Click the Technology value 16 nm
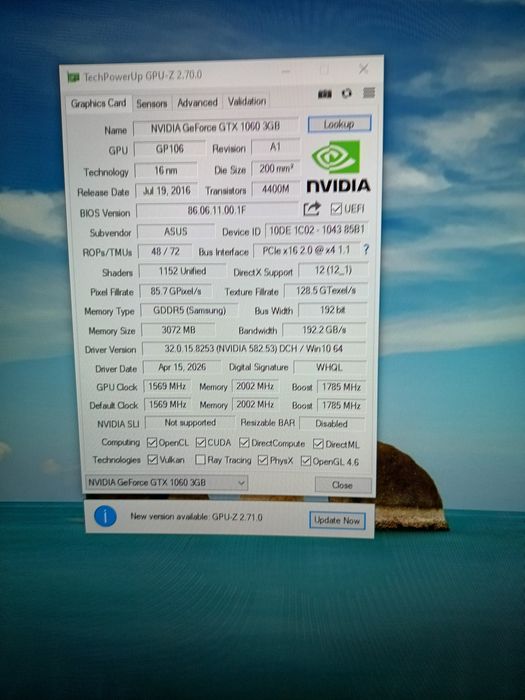 [x=166, y=170]
